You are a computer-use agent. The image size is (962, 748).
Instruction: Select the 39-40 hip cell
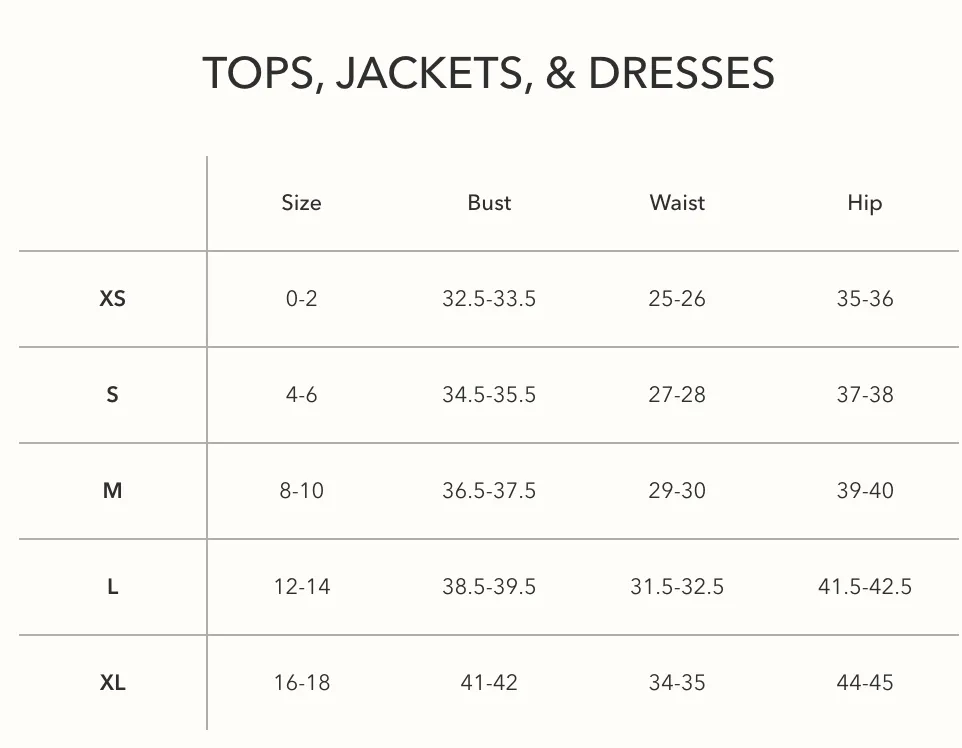pyautogui.click(x=864, y=490)
